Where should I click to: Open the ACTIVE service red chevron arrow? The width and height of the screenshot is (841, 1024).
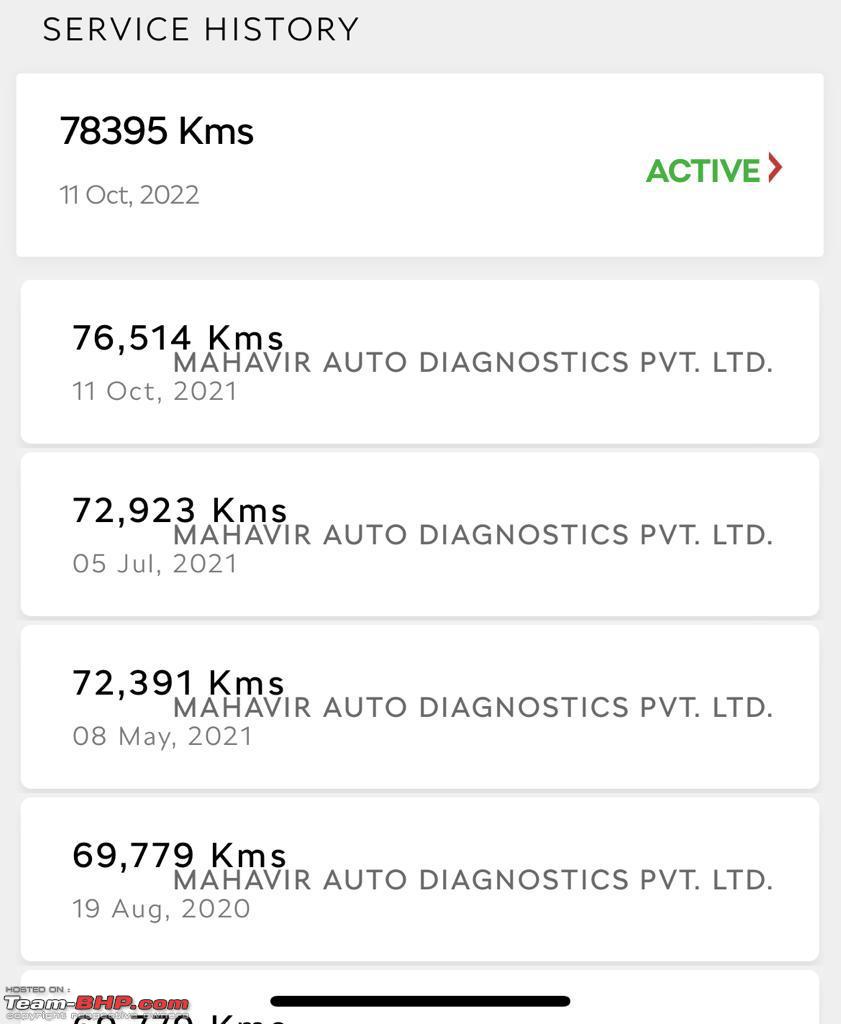tap(774, 168)
